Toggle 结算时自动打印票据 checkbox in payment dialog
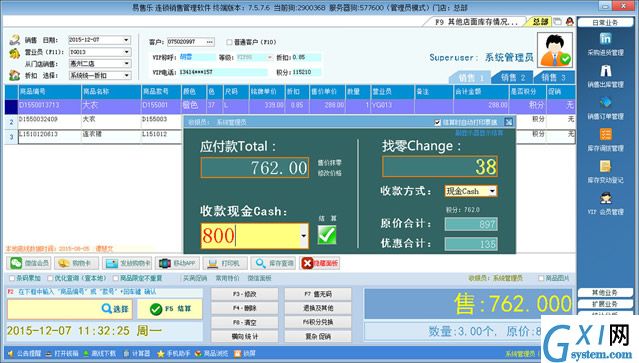 pos(437,122)
